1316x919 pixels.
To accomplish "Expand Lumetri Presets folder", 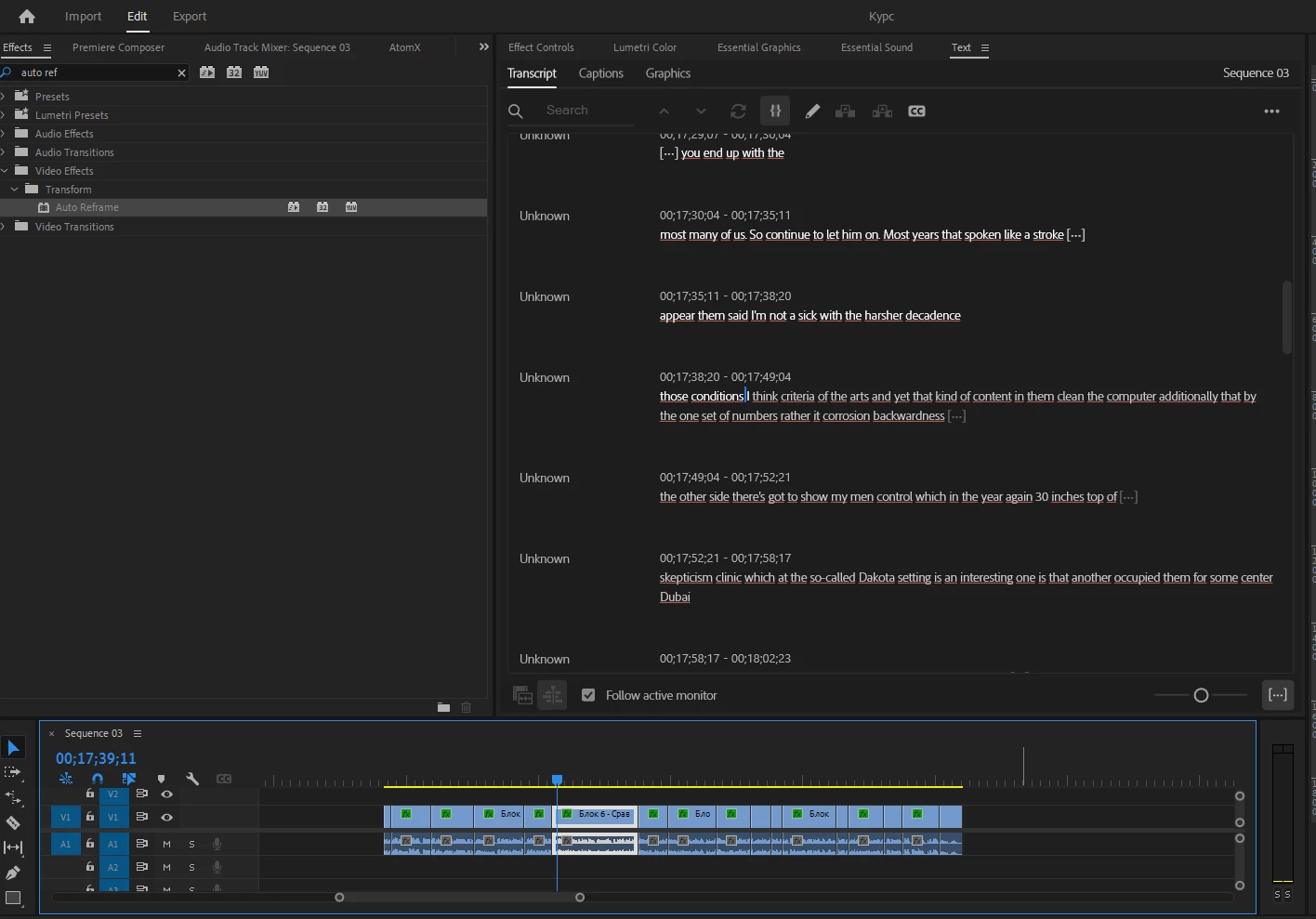I will point(4,114).
